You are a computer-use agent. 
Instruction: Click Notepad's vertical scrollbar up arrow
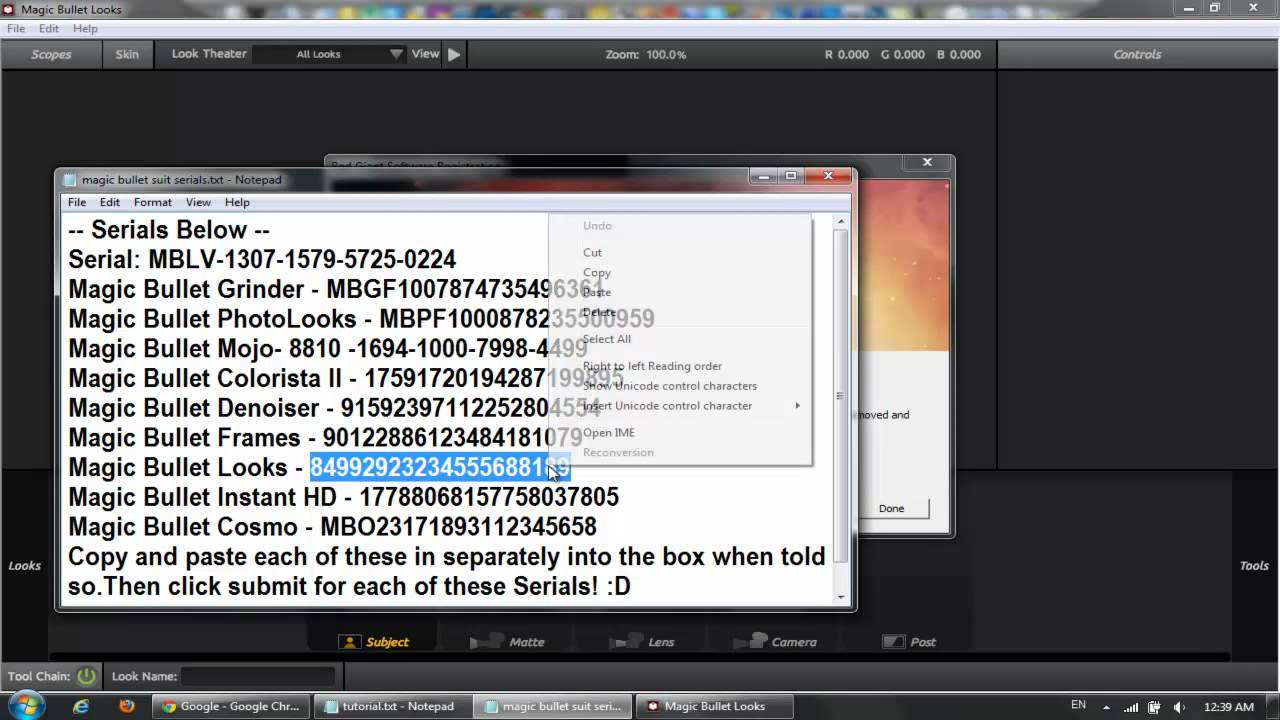[841, 222]
